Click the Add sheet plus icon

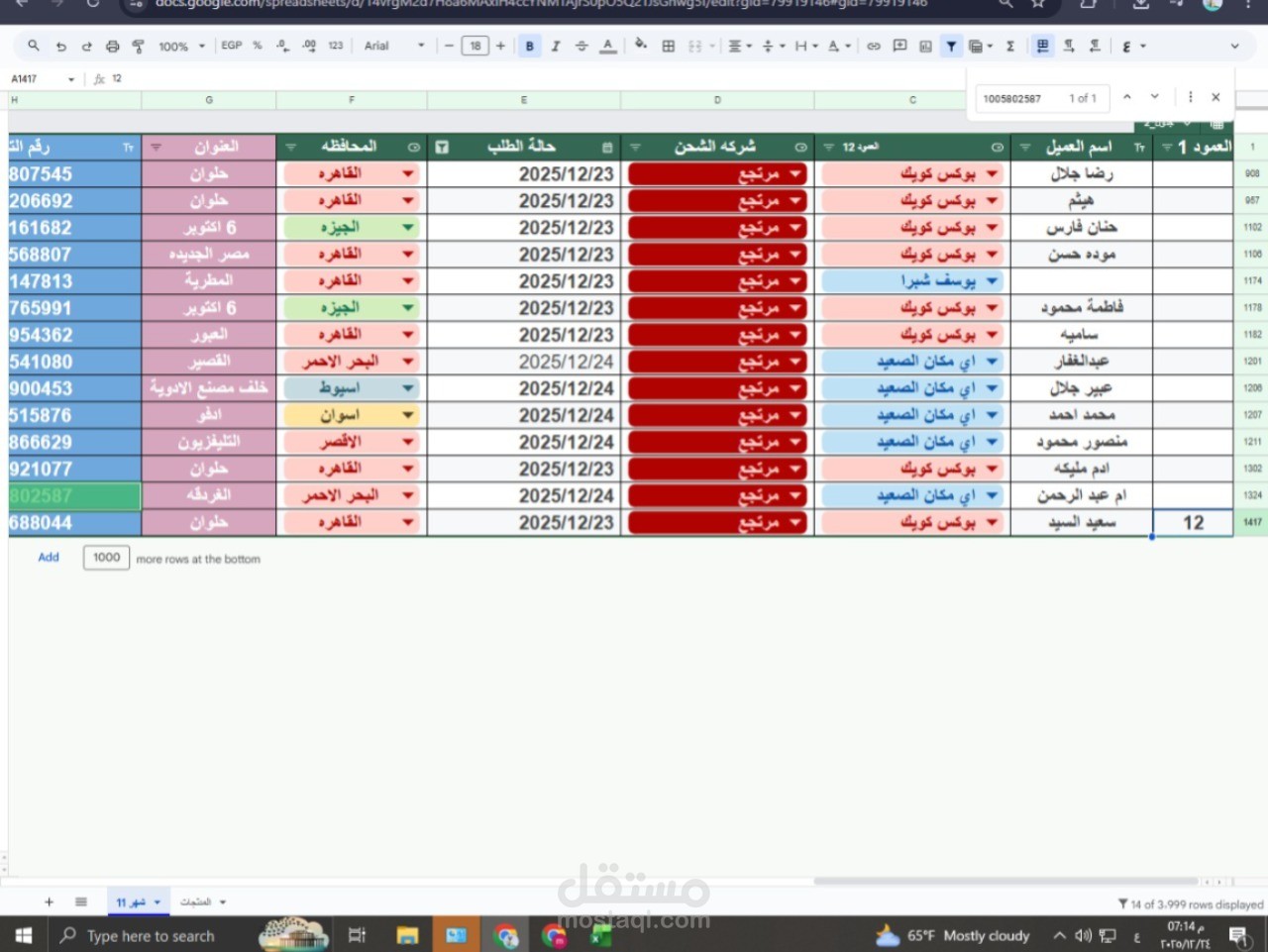(48, 901)
